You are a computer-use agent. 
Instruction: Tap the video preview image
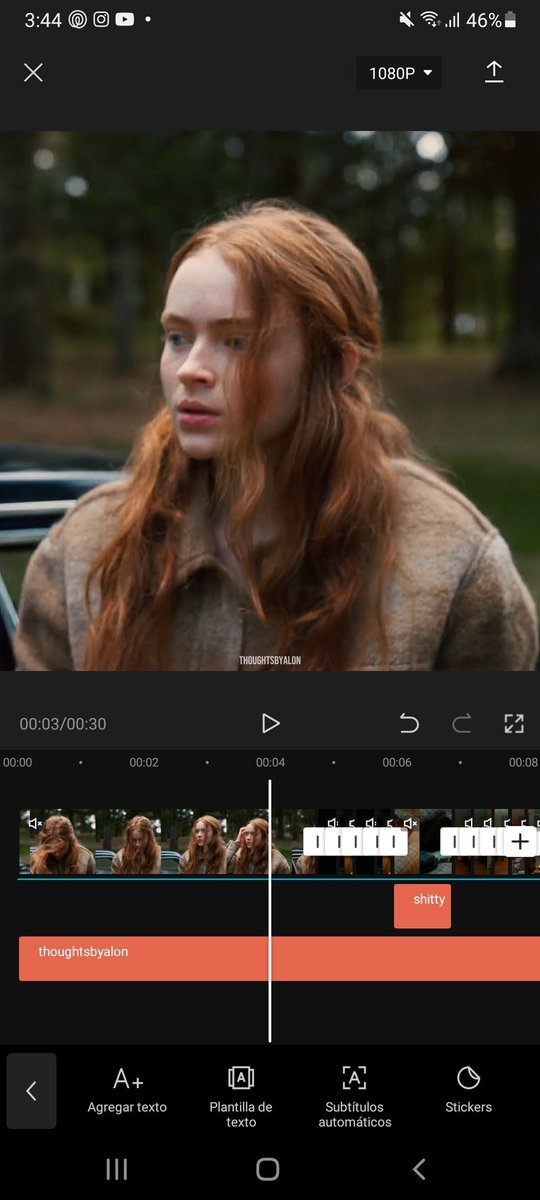(x=270, y=401)
